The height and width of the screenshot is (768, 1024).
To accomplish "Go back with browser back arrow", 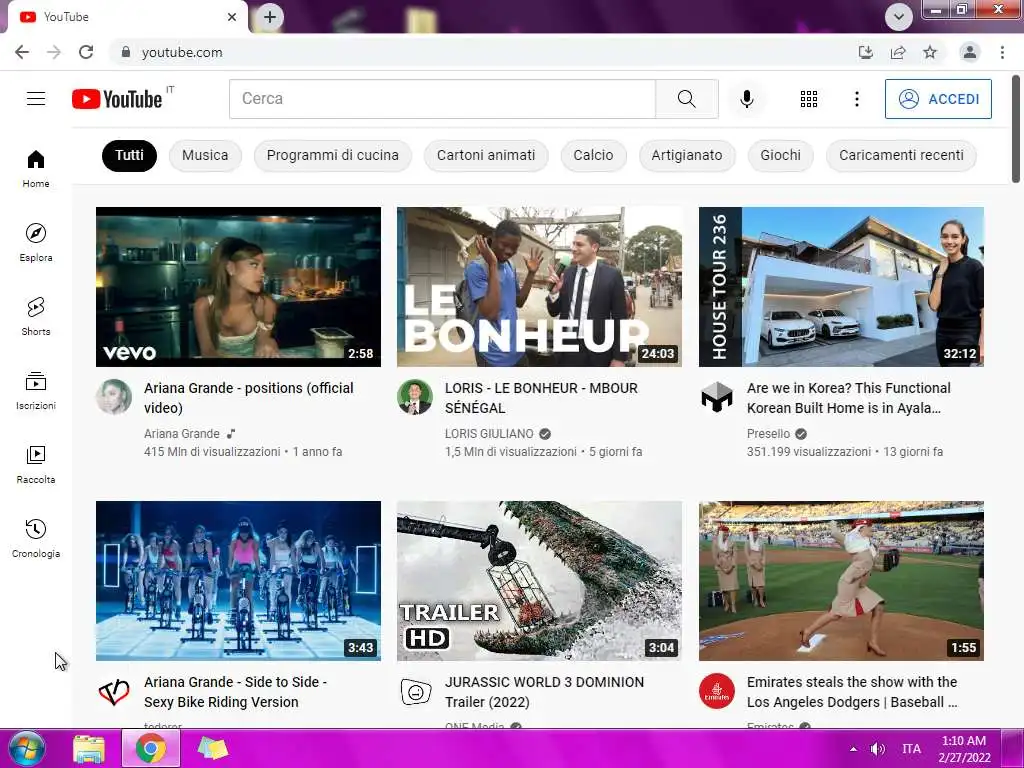I will (22, 52).
